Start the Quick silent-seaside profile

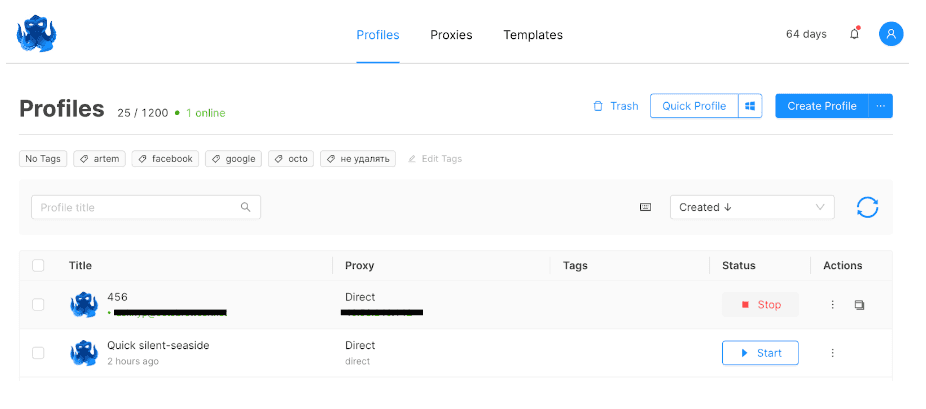760,353
